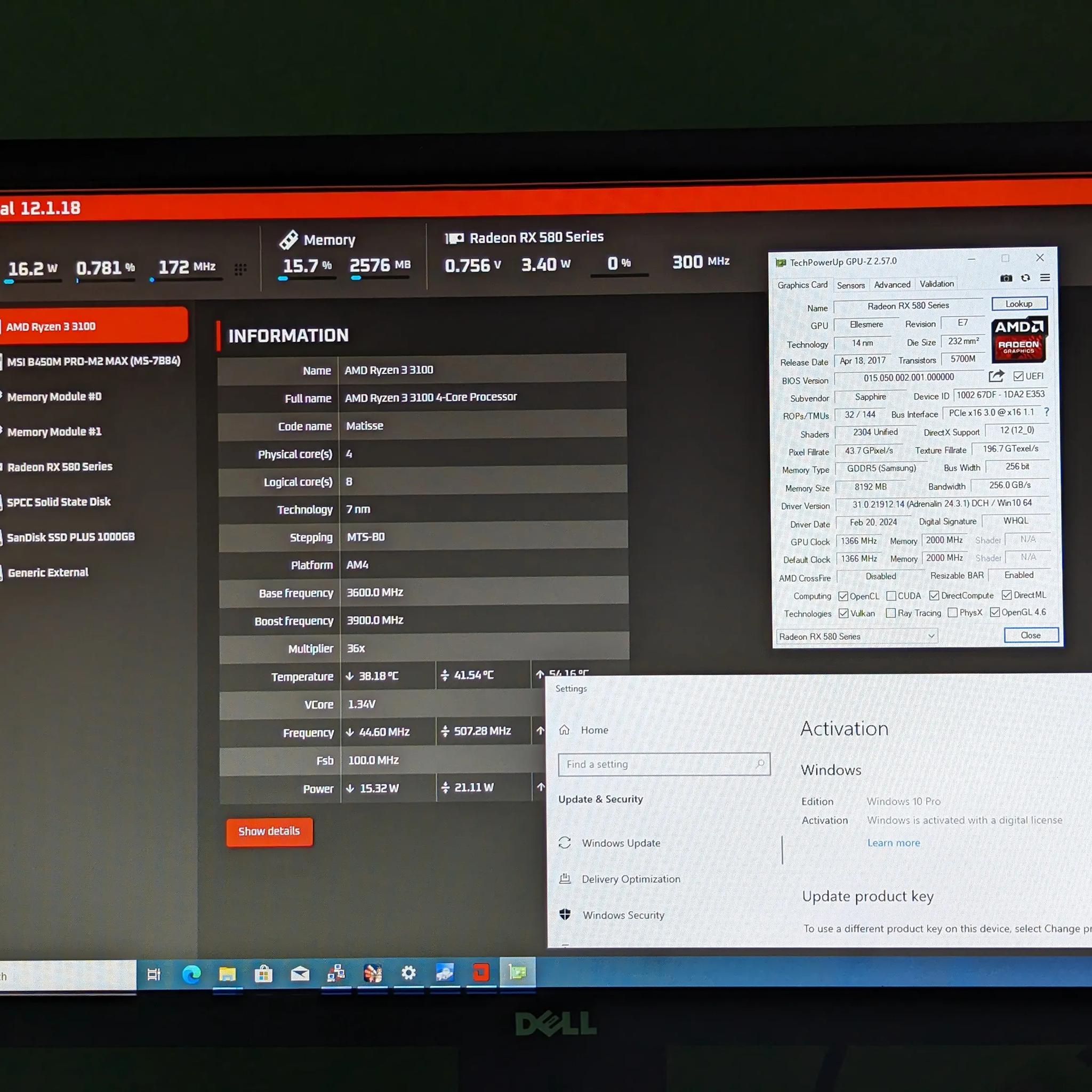Image resolution: width=1092 pixels, height=1092 pixels.
Task: Toggle the UEFI checkbox in GPU-Z
Action: (x=1018, y=376)
